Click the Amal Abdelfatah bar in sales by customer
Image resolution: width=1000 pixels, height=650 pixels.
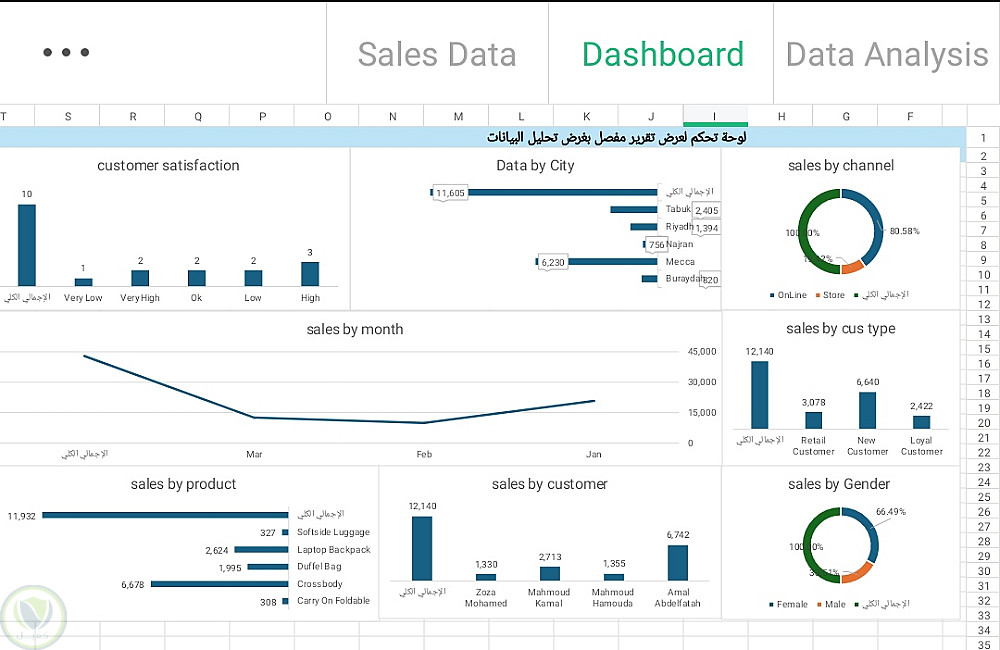point(678,562)
